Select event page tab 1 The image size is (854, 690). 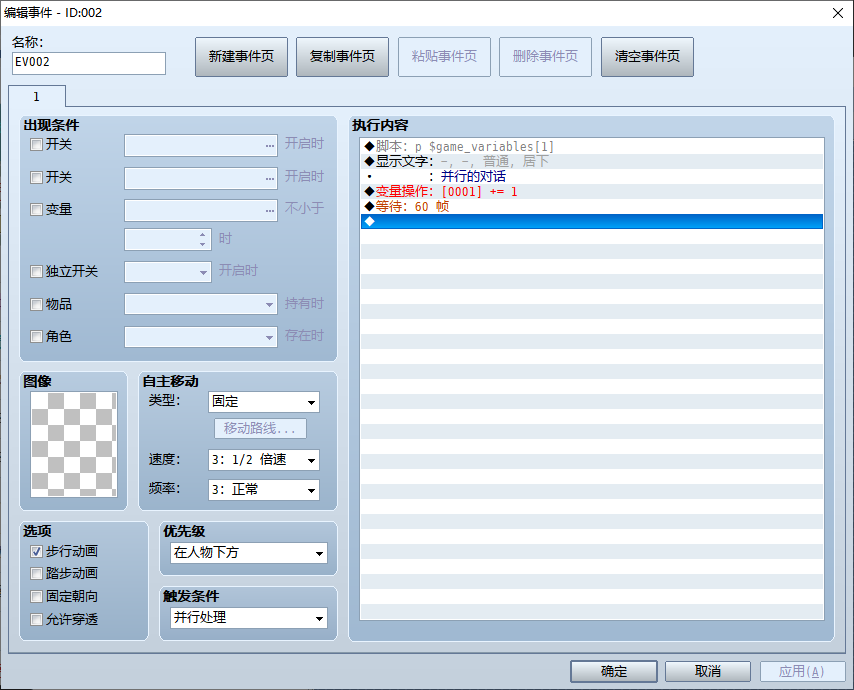(37, 96)
